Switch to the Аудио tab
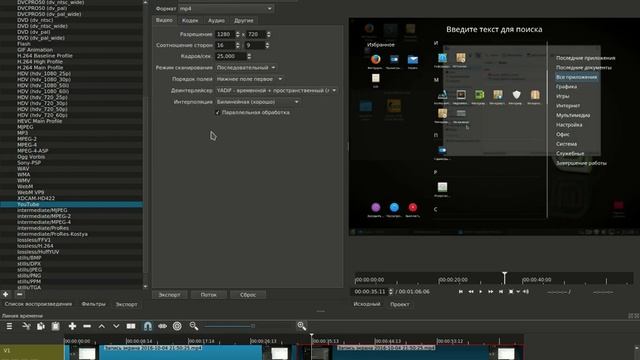The width and height of the screenshot is (640, 360). (216, 20)
